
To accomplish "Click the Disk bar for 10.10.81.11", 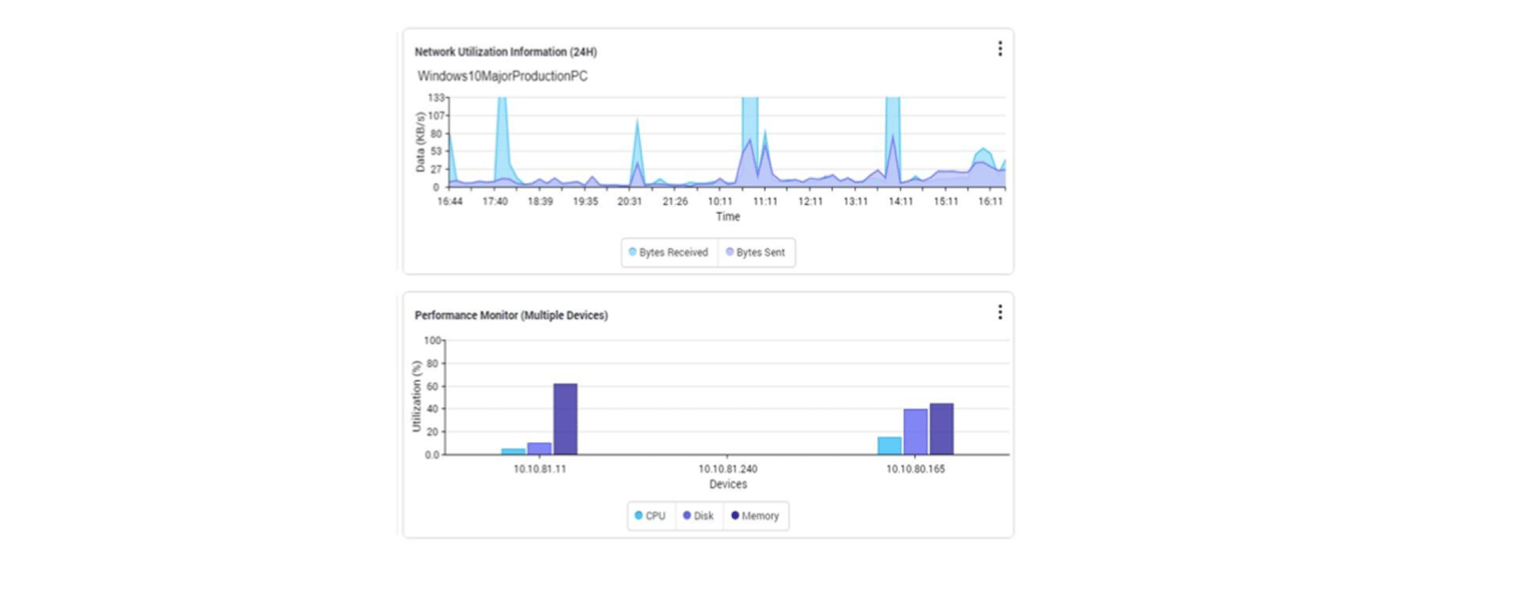I will click(x=539, y=449).
